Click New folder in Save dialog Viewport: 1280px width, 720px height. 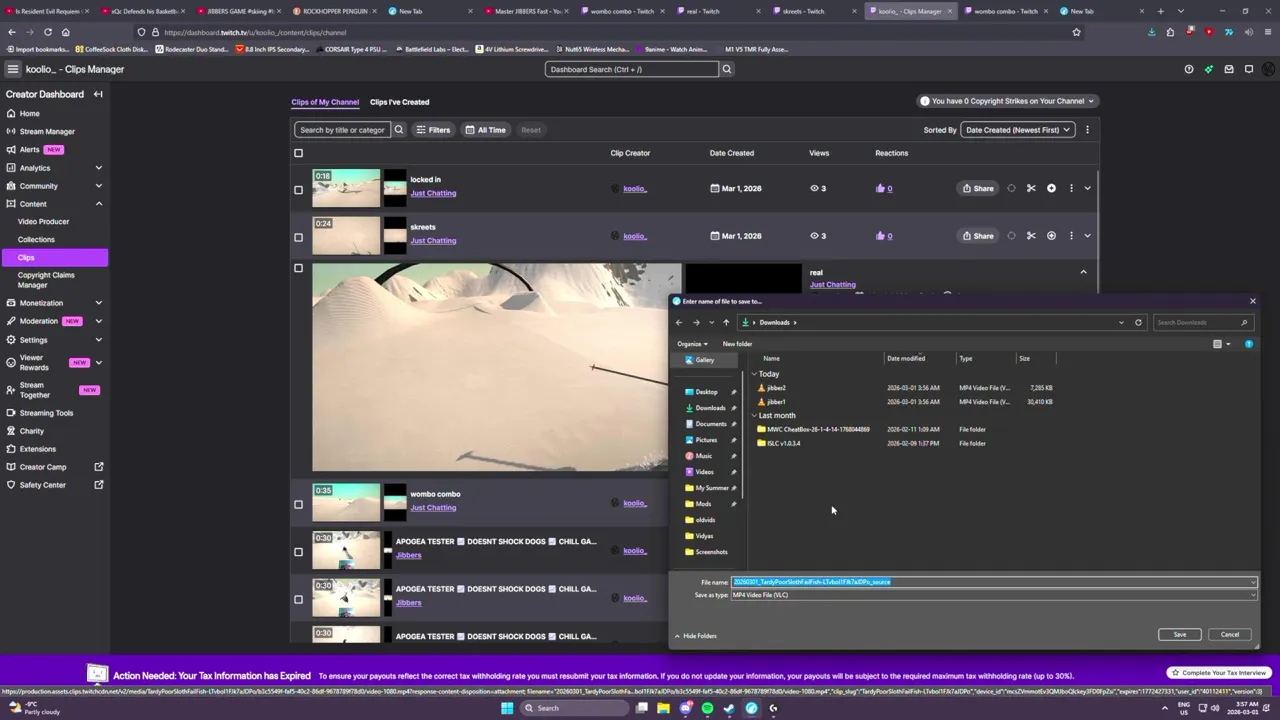tap(737, 344)
